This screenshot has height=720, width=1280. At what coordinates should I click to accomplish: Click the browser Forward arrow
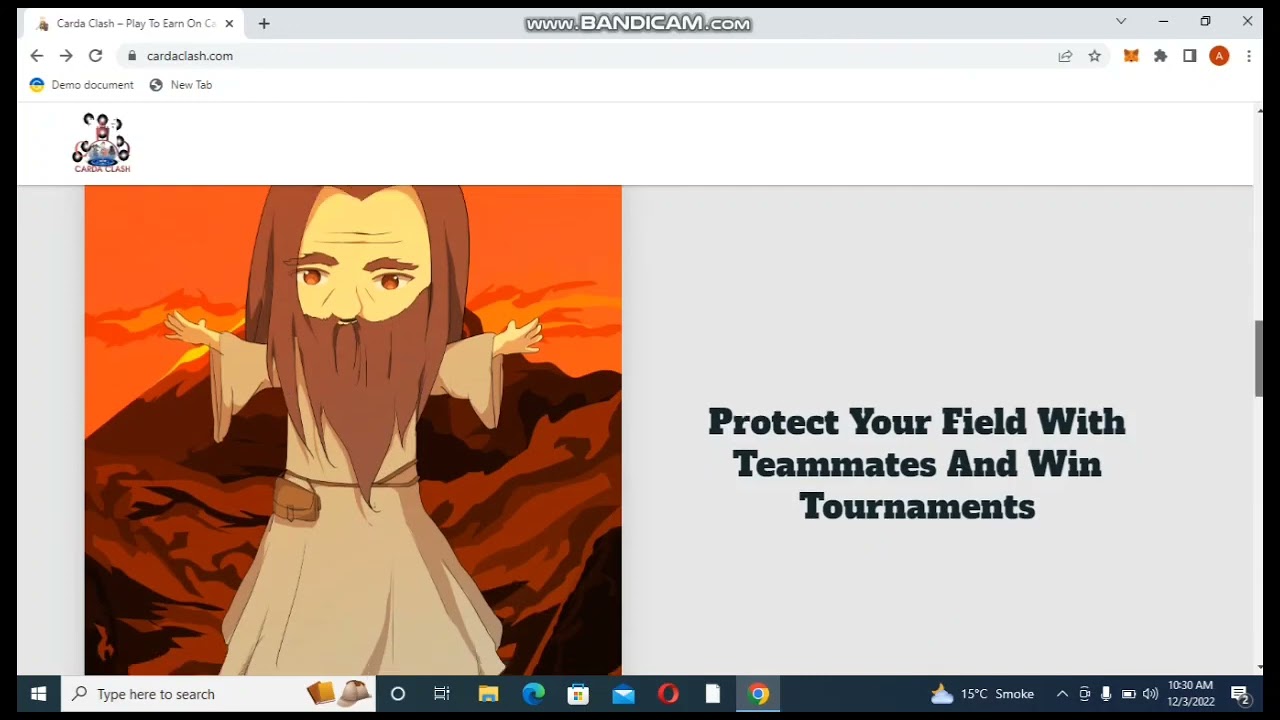coord(66,56)
